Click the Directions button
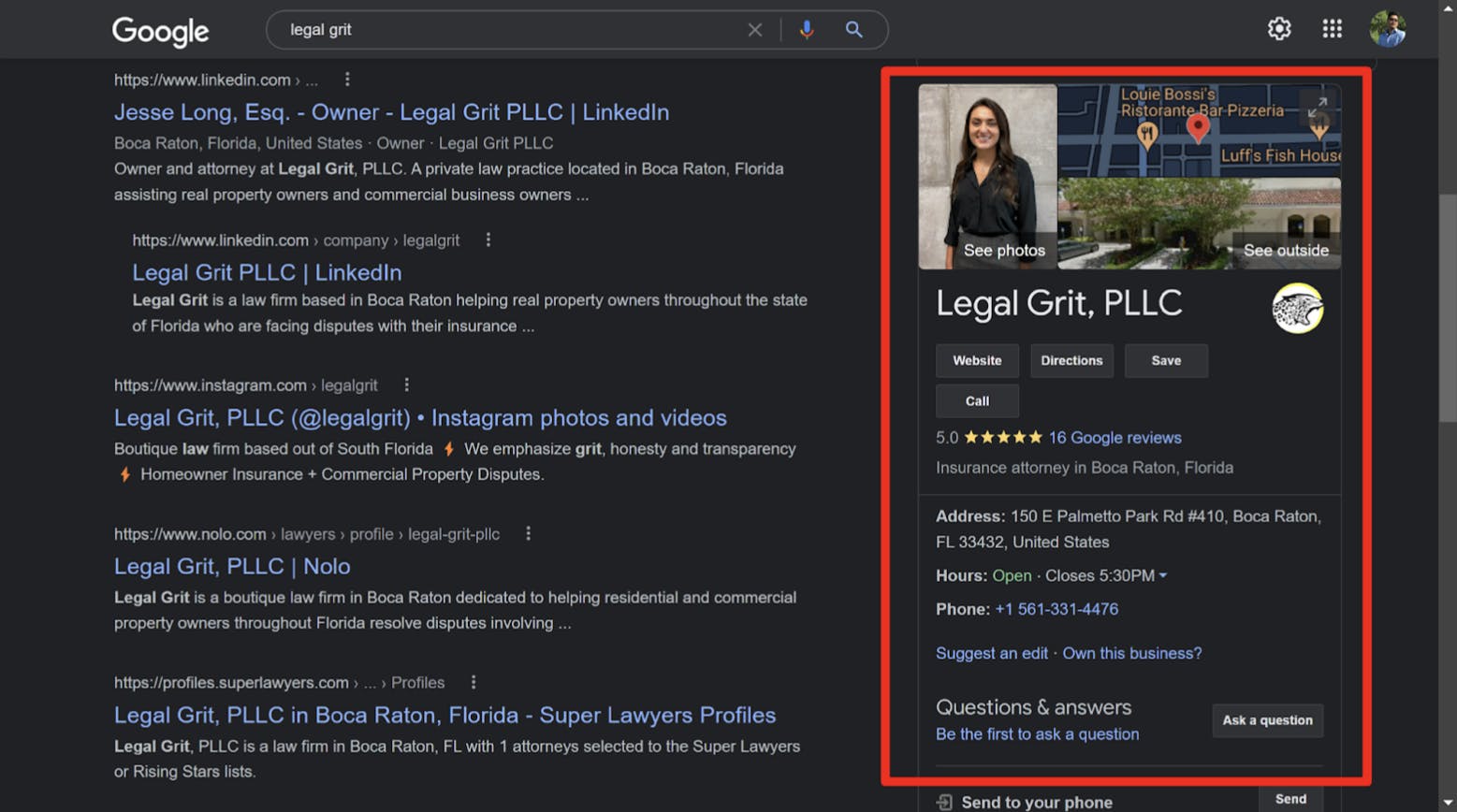Image resolution: width=1457 pixels, height=812 pixels. pos(1071,360)
